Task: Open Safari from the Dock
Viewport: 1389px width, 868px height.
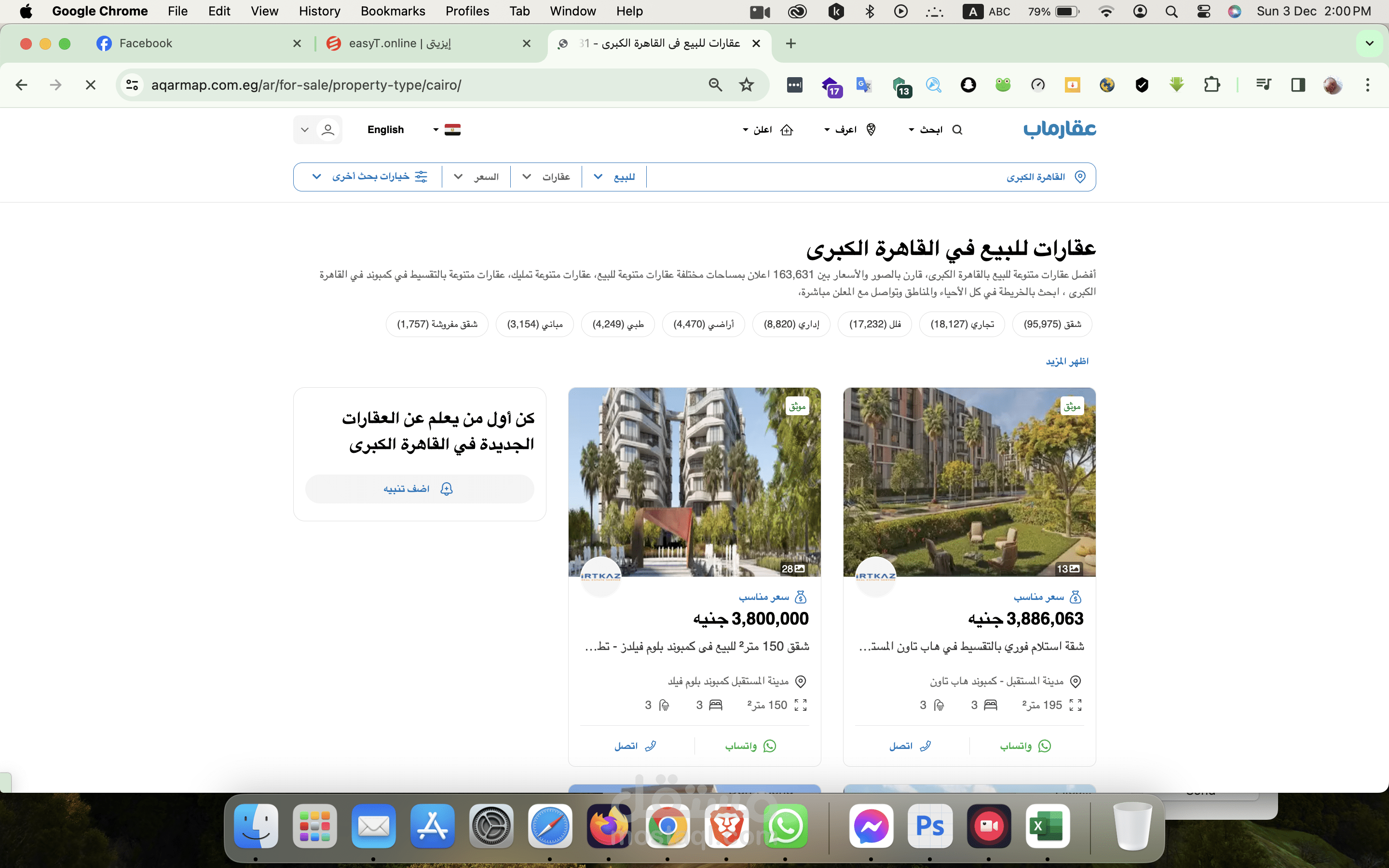Action: pyautogui.click(x=550, y=827)
